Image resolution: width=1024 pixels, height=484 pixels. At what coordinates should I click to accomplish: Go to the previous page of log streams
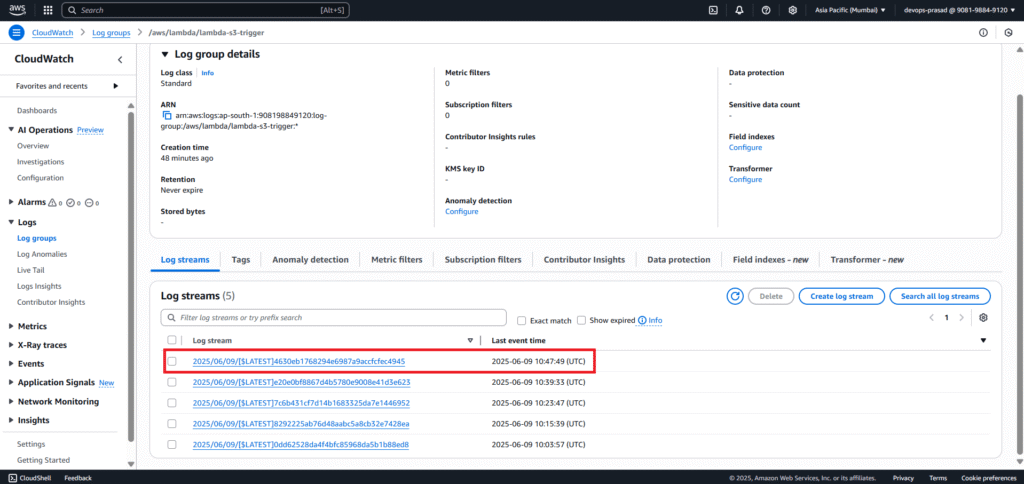[x=932, y=317]
